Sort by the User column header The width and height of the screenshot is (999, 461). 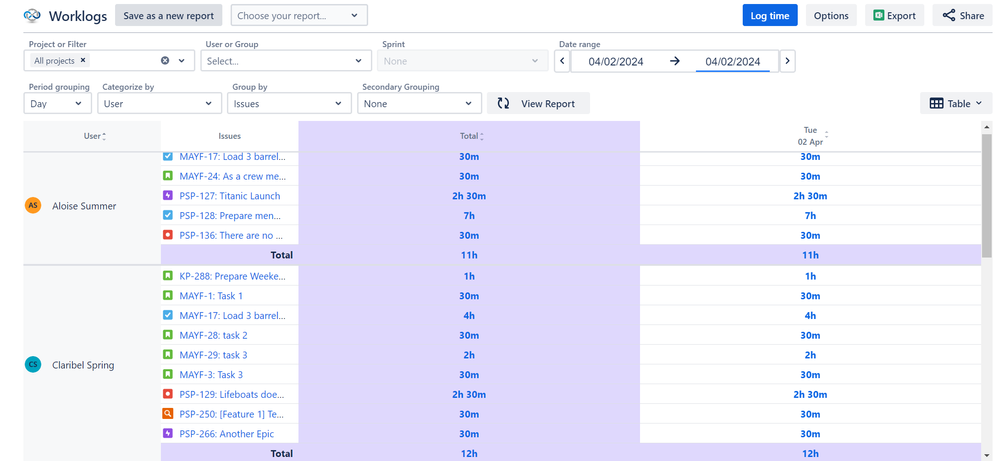95,136
